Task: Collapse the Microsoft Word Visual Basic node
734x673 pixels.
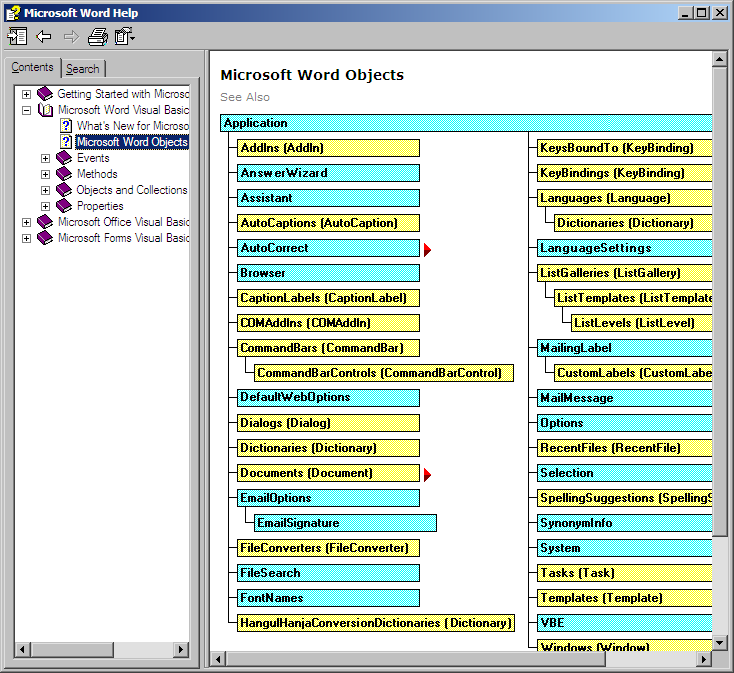Action: 27,110
